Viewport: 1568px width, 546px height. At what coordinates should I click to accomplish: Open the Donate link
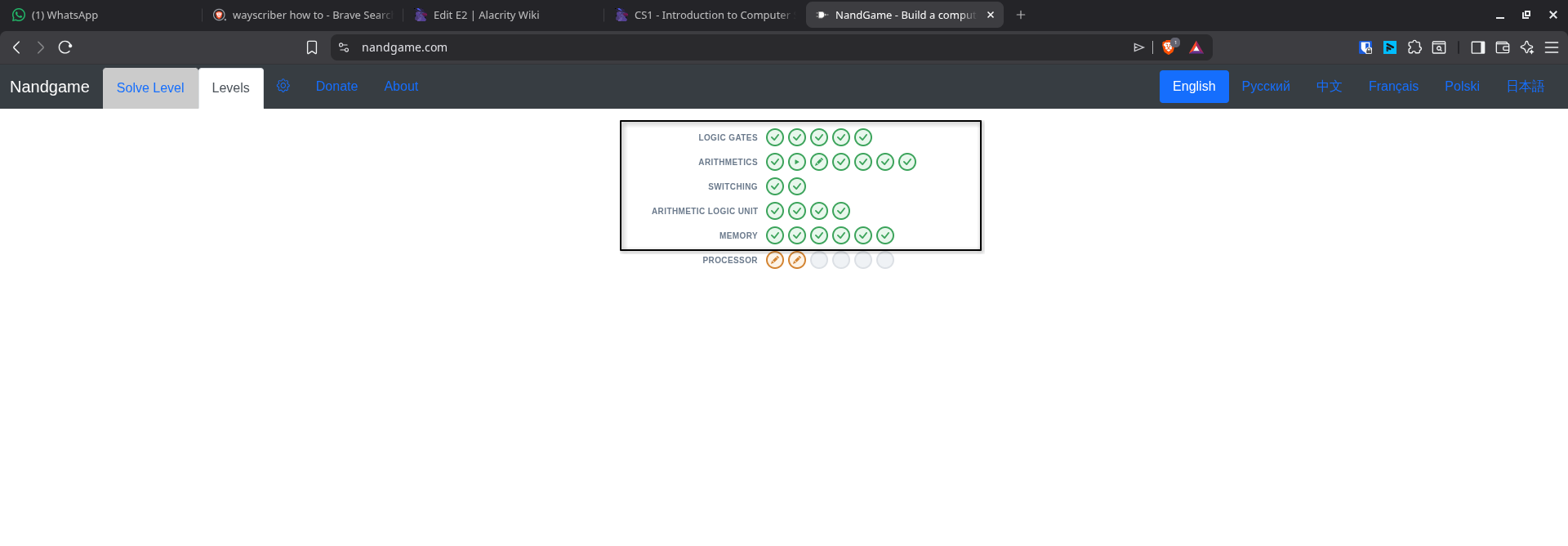[x=336, y=86]
